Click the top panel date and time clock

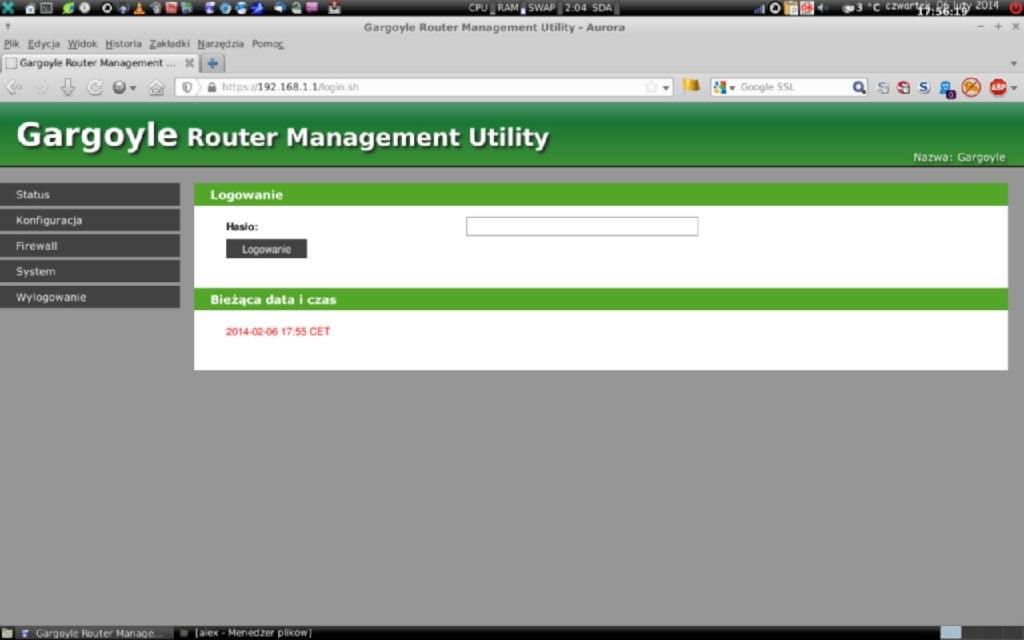(x=942, y=8)
